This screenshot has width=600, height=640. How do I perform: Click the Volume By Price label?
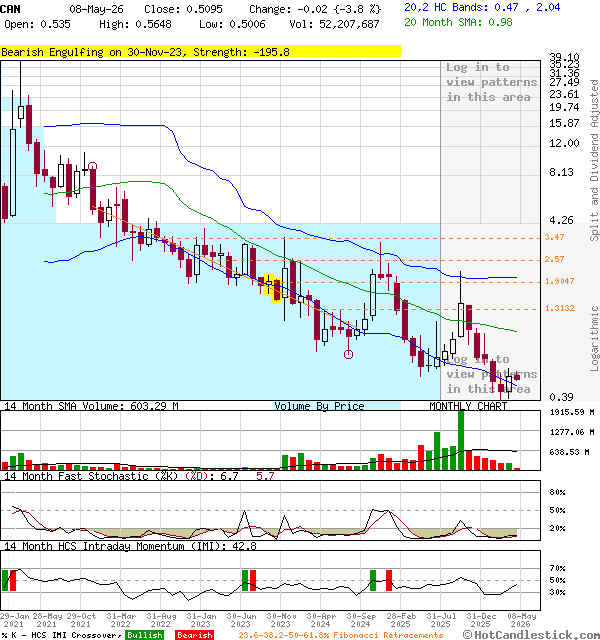[x=319, y=406]
